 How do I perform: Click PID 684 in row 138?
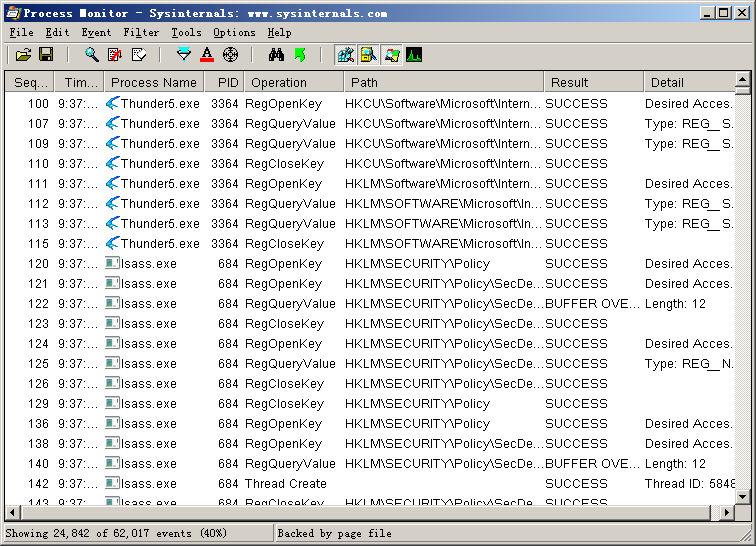[228, 444]
